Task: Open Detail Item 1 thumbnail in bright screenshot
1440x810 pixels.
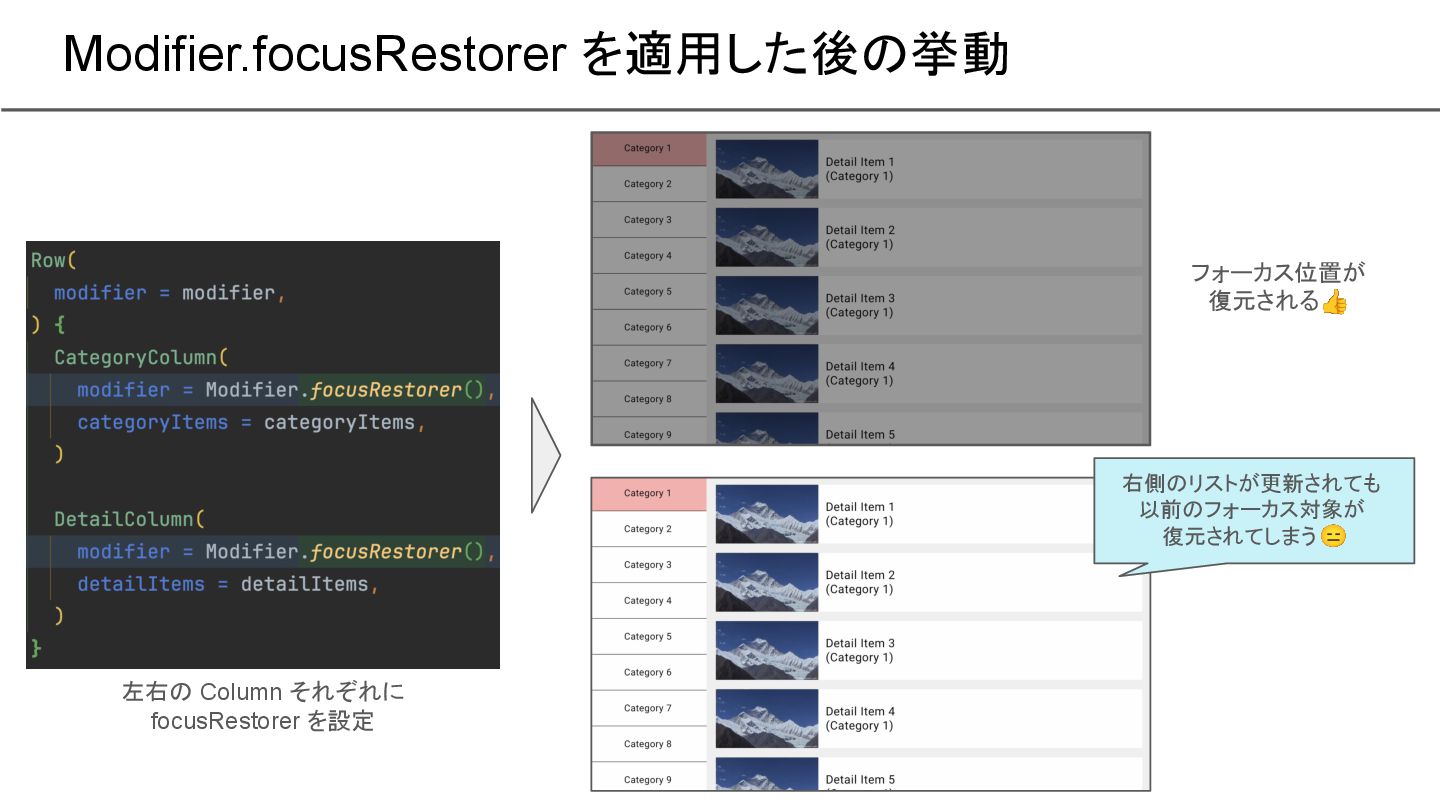Action: coord(767,514)
